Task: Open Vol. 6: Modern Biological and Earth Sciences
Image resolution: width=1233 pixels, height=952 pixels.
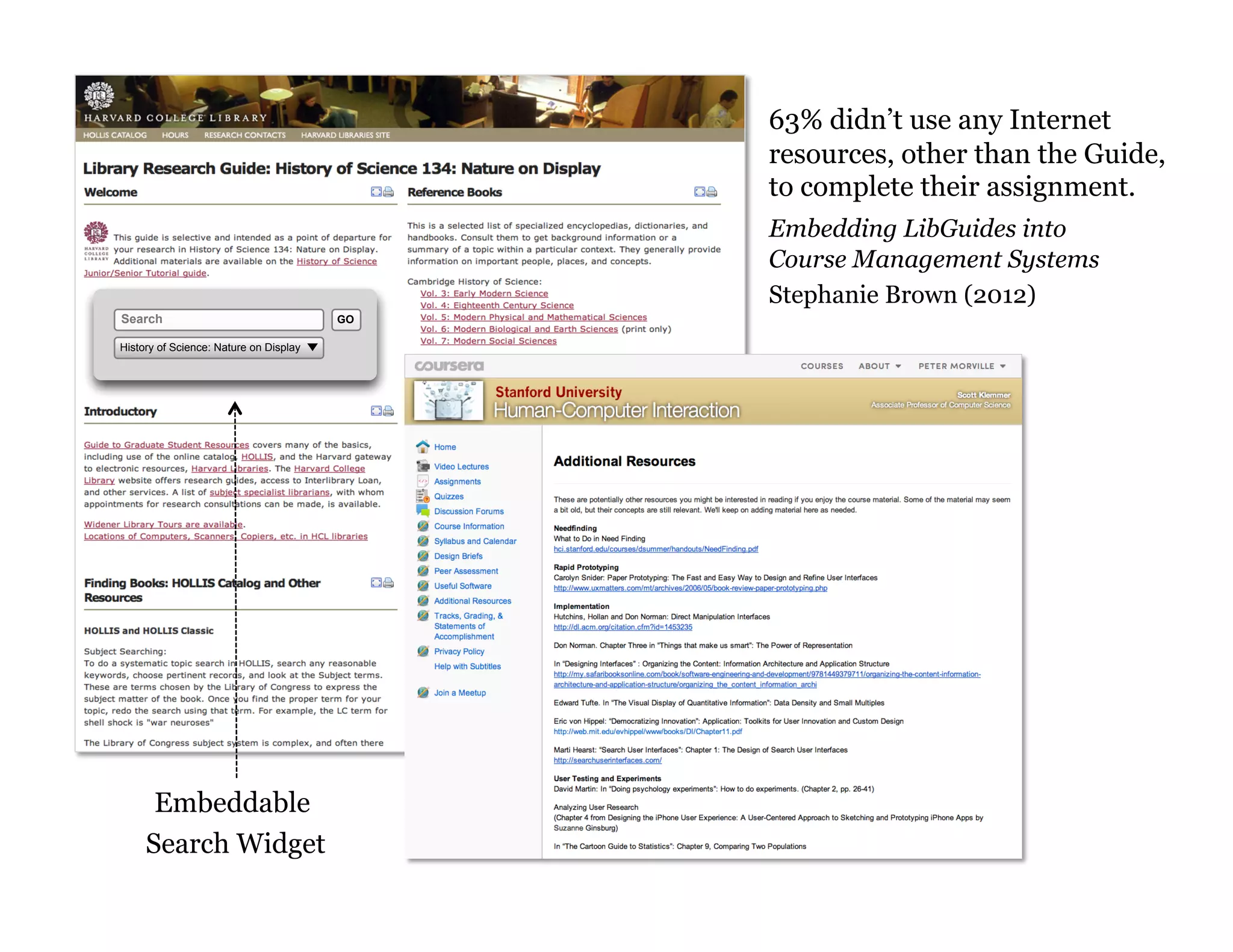Action: (519, 329)
